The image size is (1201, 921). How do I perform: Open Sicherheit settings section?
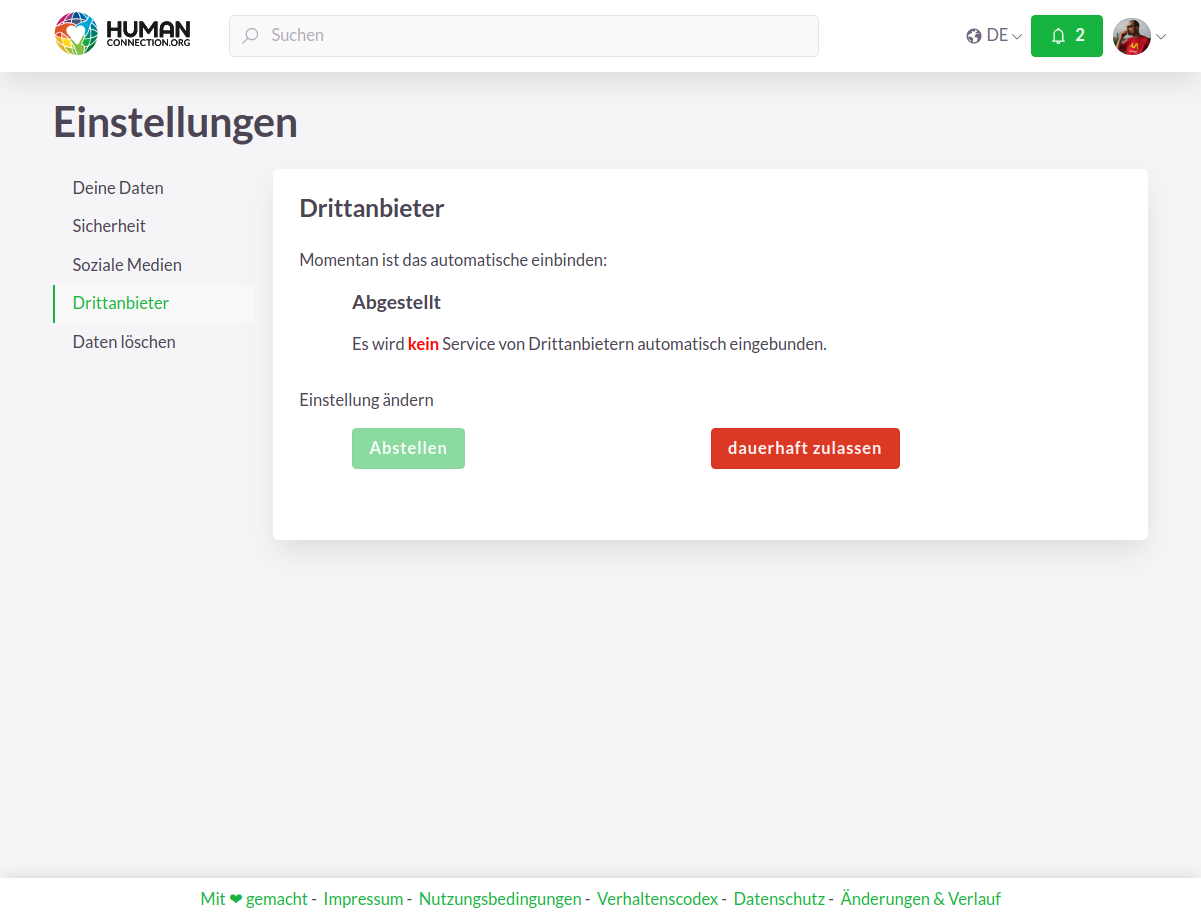[x=154, y=226]
